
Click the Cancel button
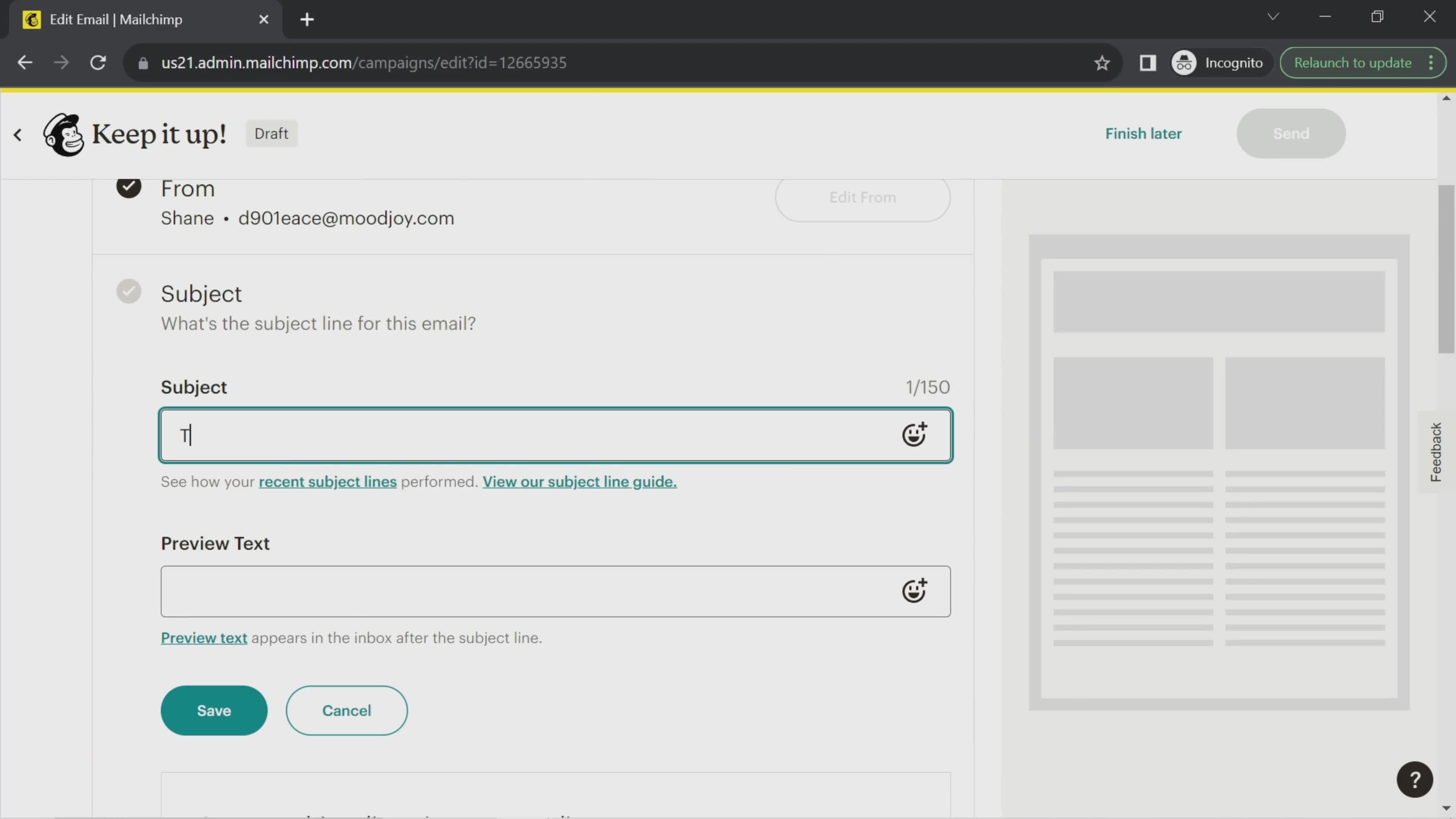point(347,711)
